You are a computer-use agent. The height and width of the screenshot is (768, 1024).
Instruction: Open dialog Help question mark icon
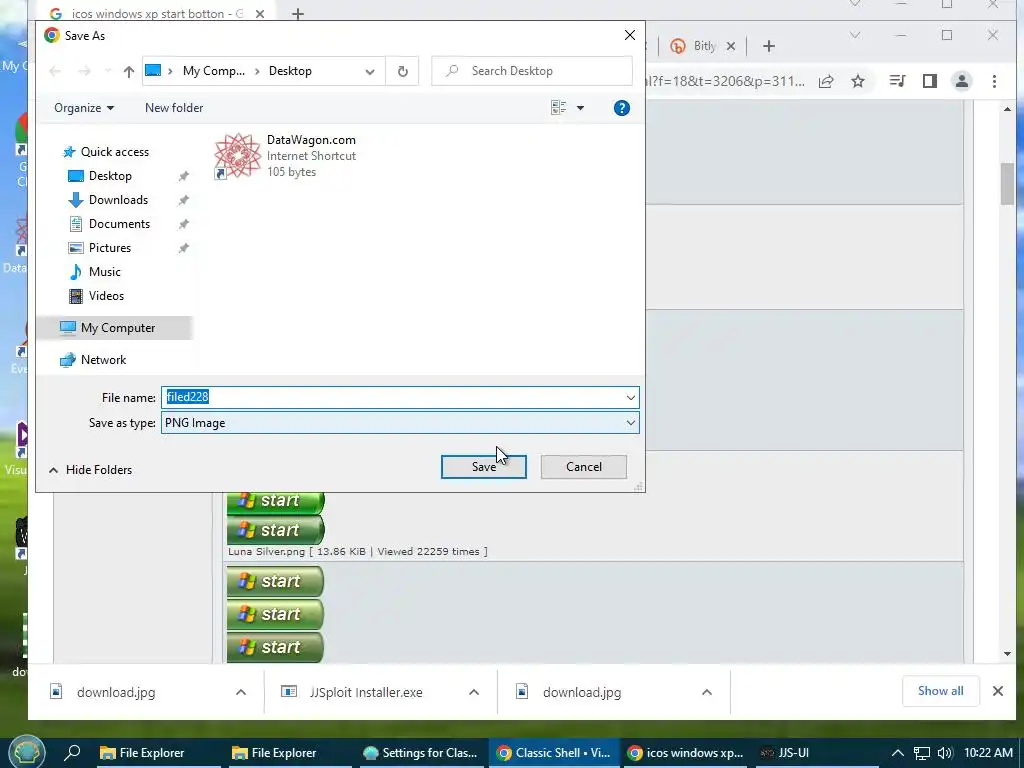[x=622, y=108]
